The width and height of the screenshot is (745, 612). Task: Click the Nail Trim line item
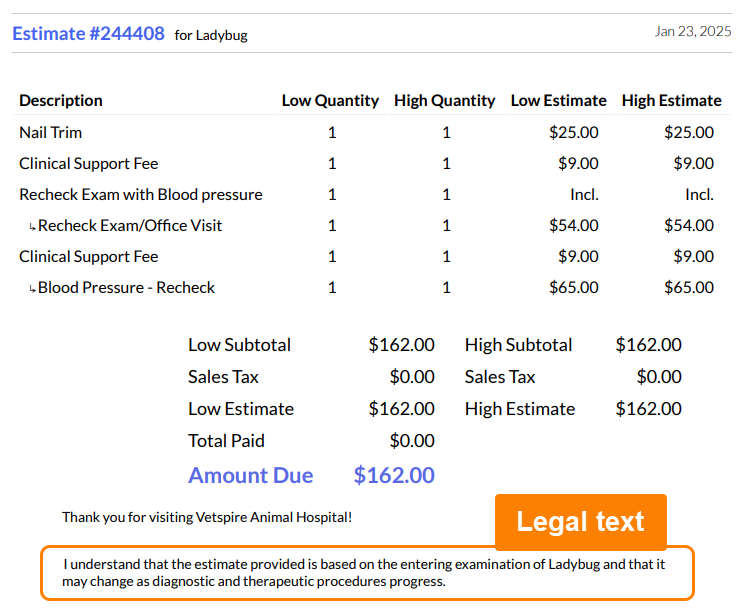click(51, 132)
